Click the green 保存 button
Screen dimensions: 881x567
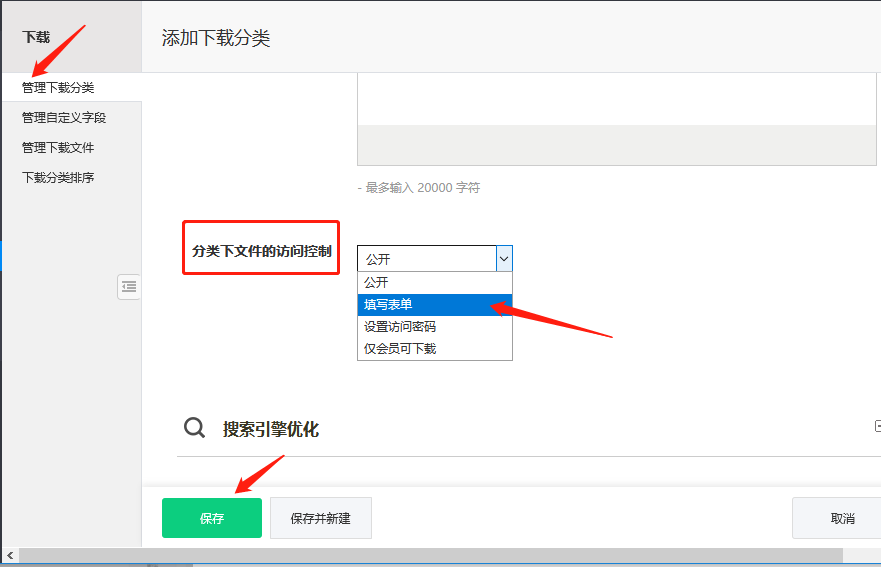click(212, 518)
